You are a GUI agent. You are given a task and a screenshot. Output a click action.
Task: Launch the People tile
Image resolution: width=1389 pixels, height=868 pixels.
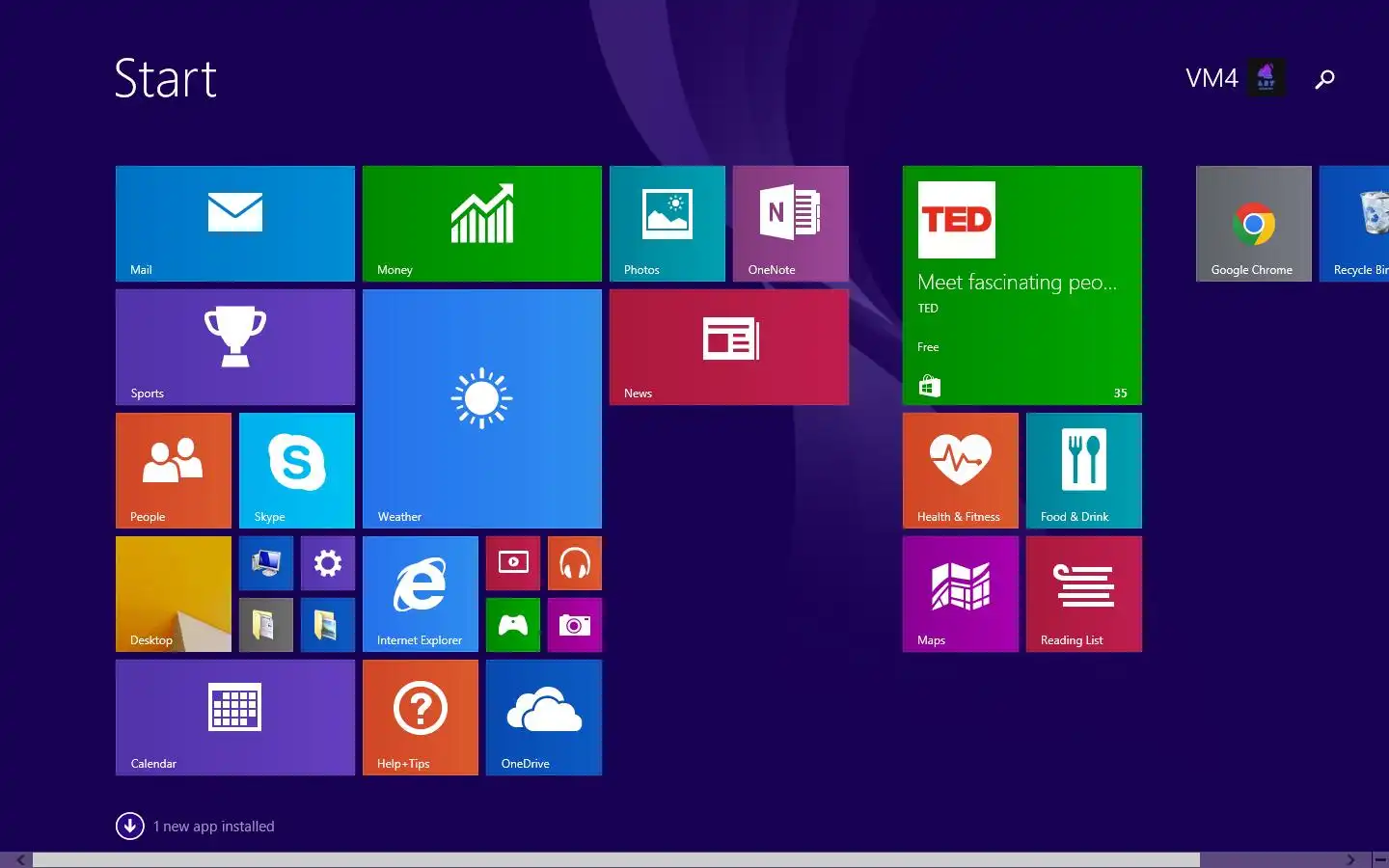[x=174, y=471]
